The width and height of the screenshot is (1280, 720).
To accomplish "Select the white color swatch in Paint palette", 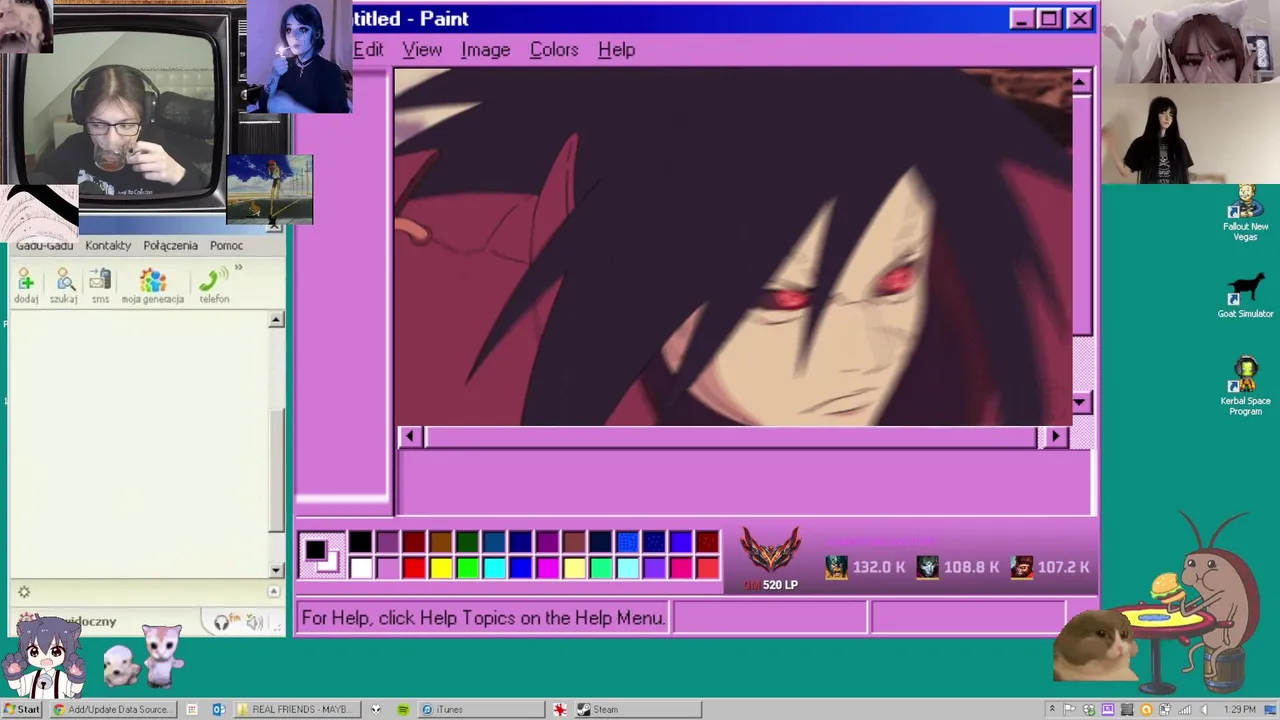I will (361, 568).
